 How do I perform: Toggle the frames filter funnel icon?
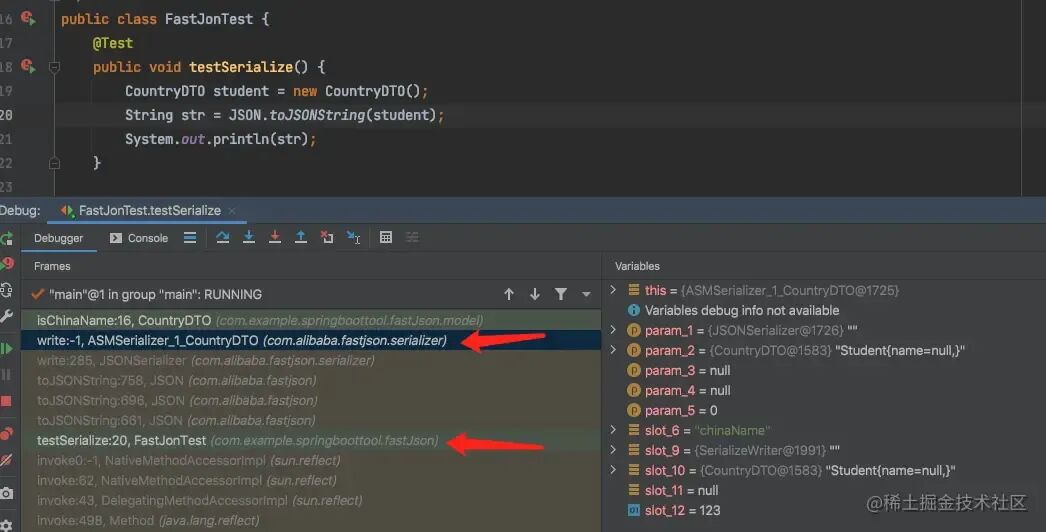point(561,294)
